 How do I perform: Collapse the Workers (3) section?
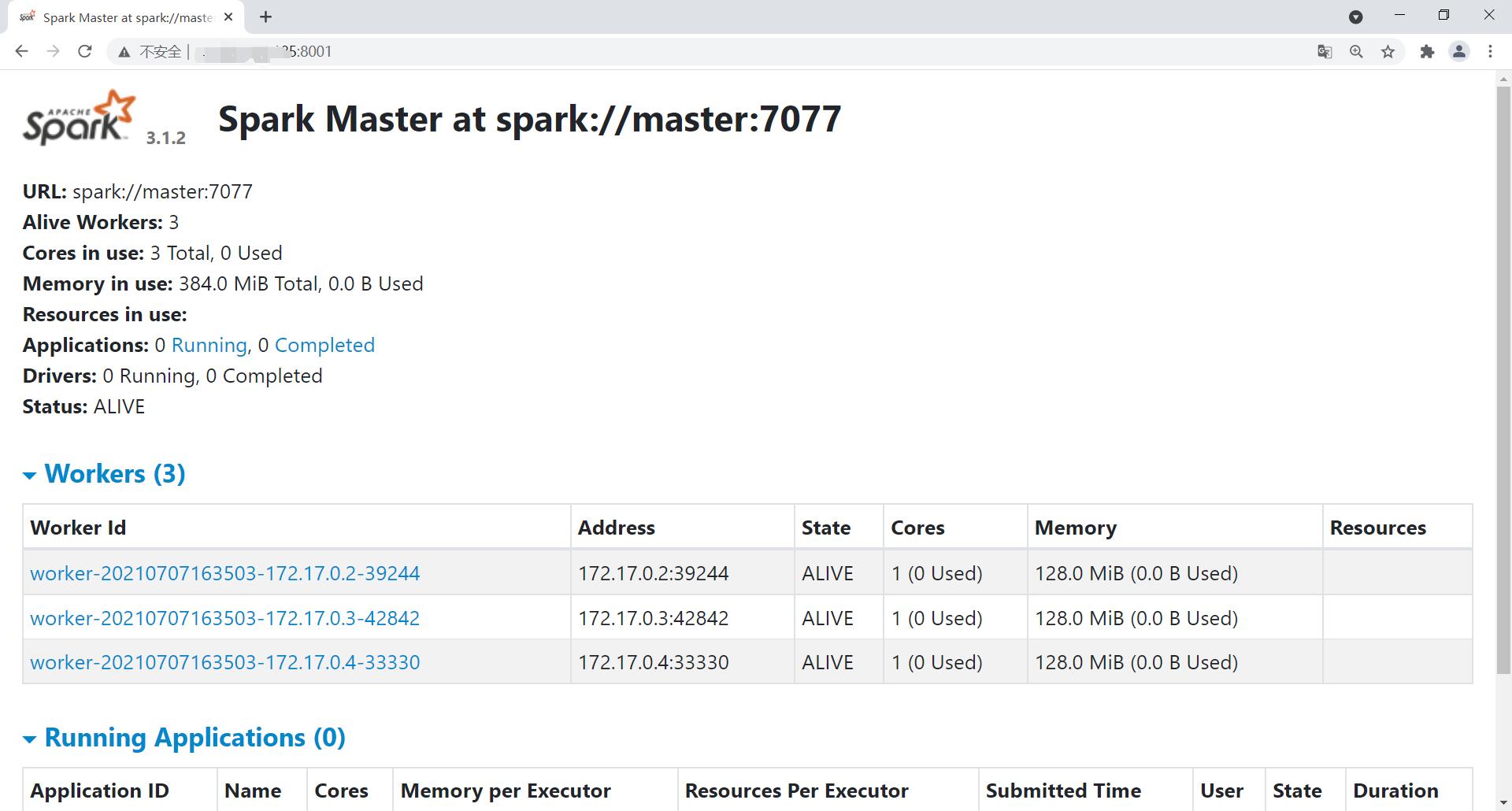[104, 474]
